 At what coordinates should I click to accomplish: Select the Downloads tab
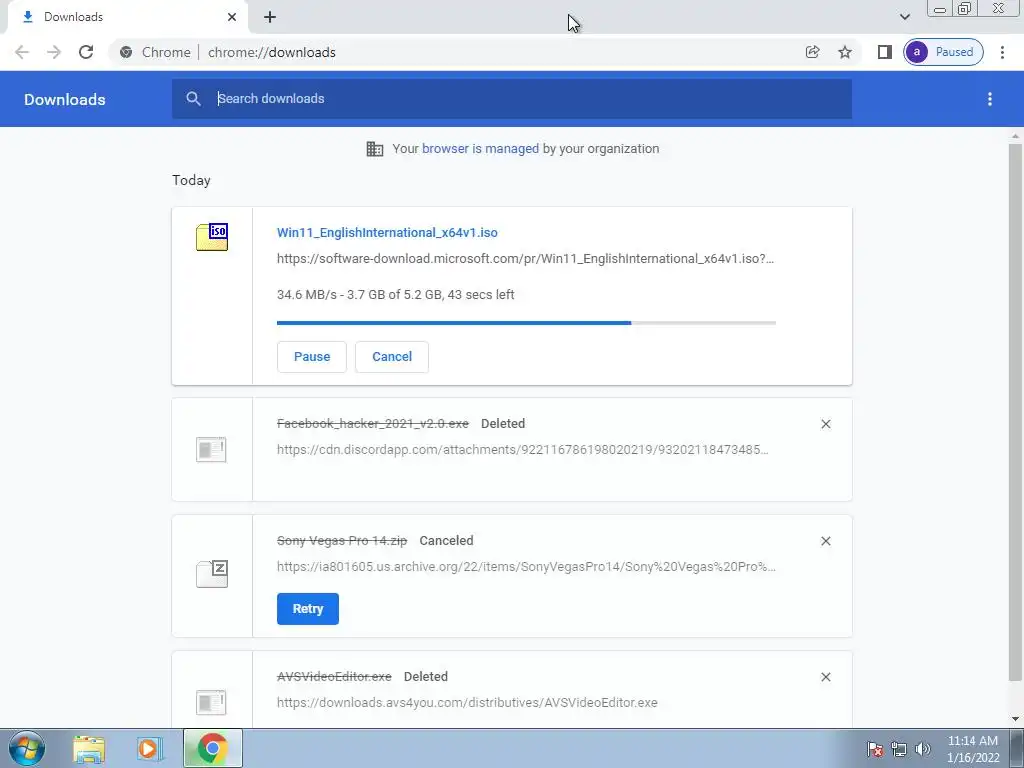point(127,17)
